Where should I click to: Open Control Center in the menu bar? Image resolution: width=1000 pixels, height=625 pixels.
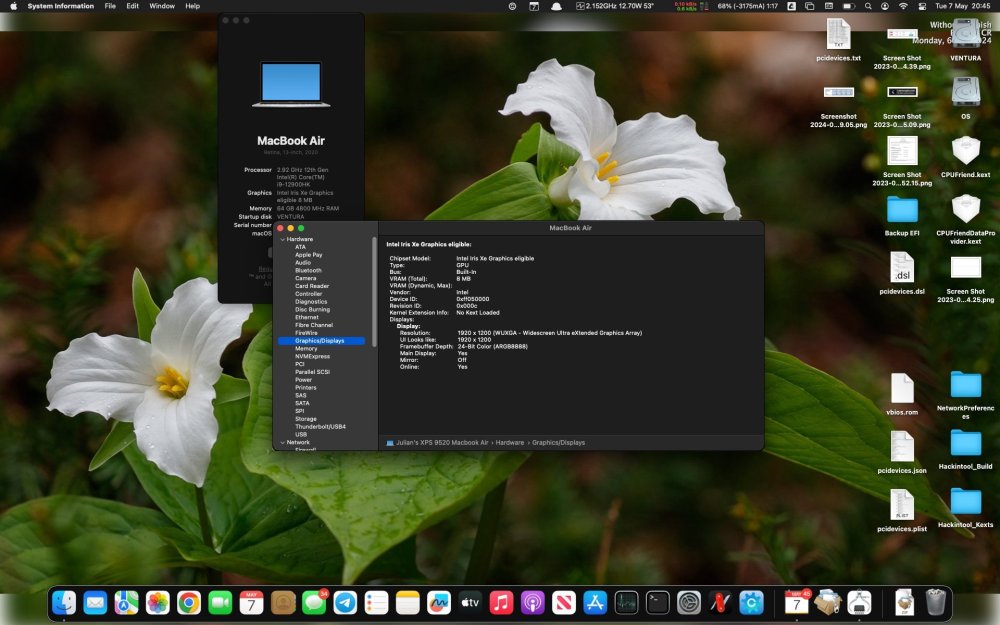[922, 6]
